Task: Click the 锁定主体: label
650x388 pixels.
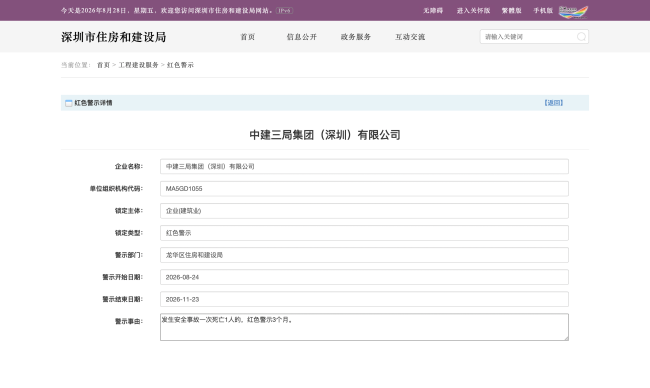Action: point(129,211)
